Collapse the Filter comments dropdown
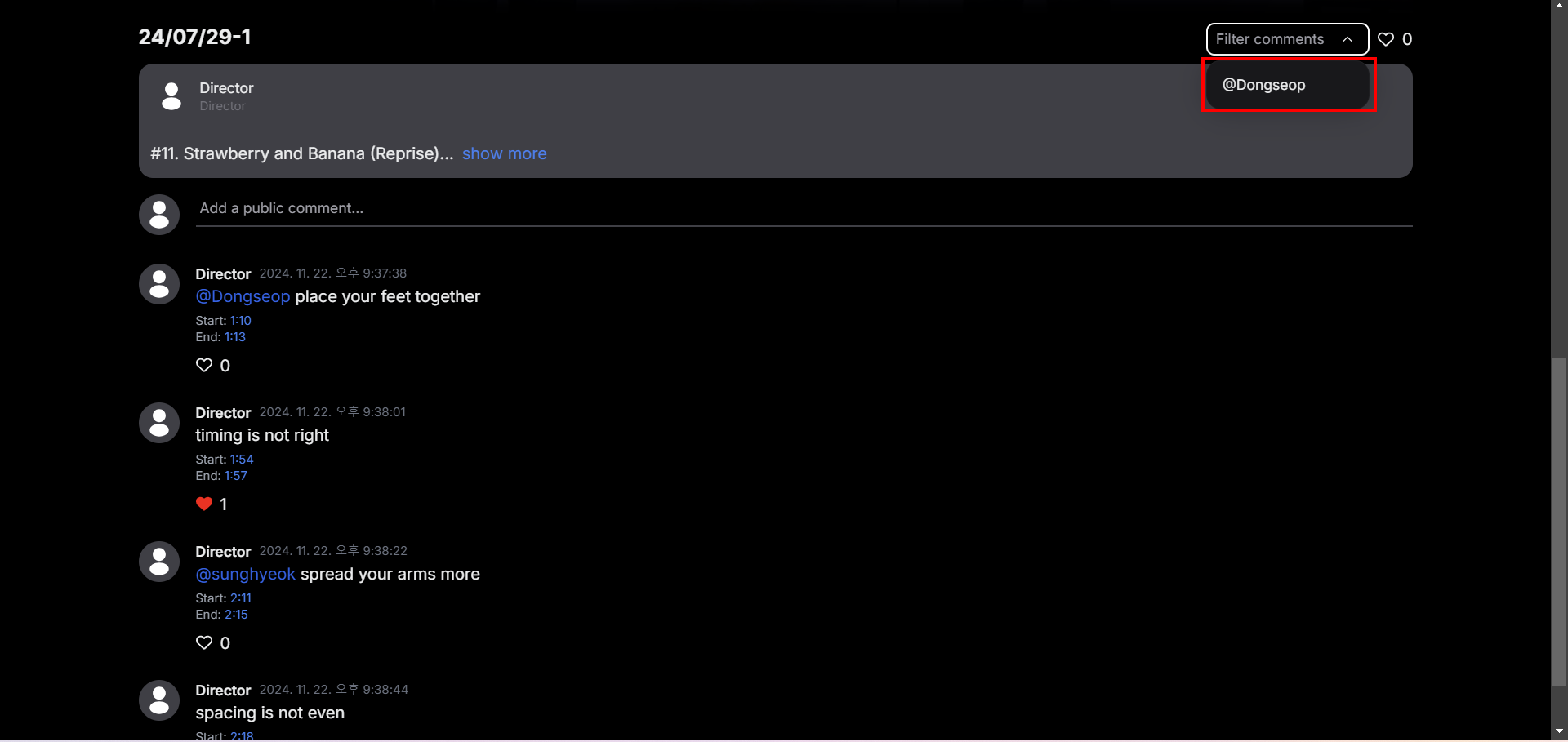1568x742 pixels. click(x=1287, y=39)
